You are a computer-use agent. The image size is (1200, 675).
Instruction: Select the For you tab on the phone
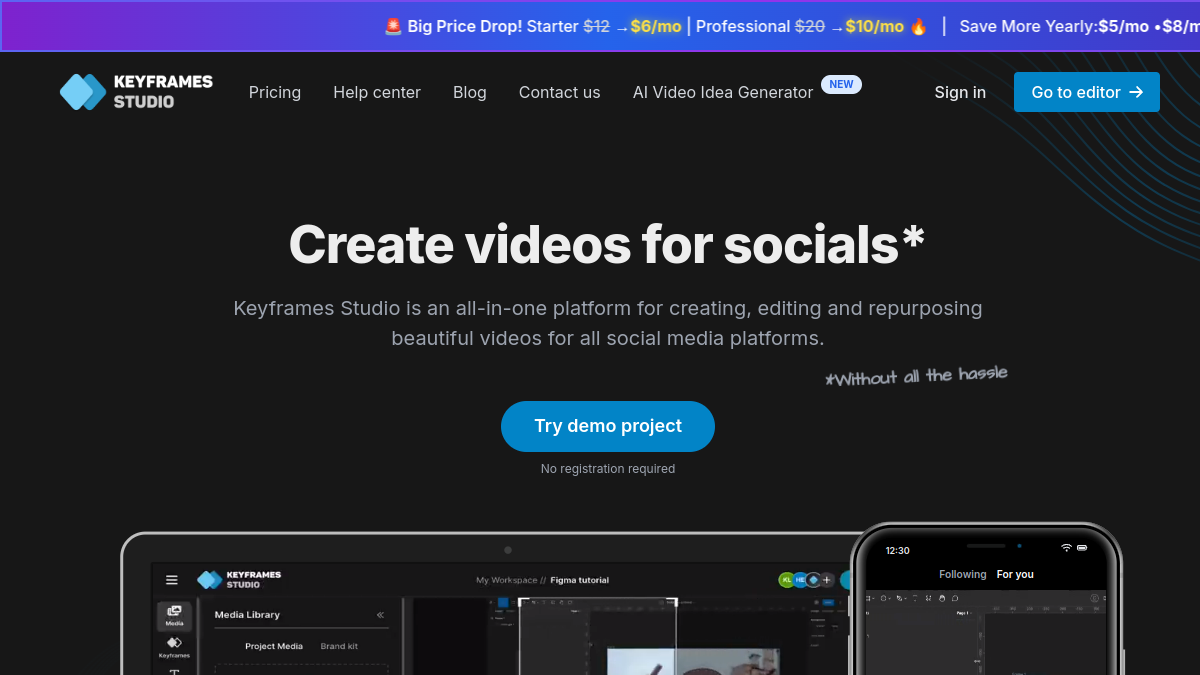1015,574
